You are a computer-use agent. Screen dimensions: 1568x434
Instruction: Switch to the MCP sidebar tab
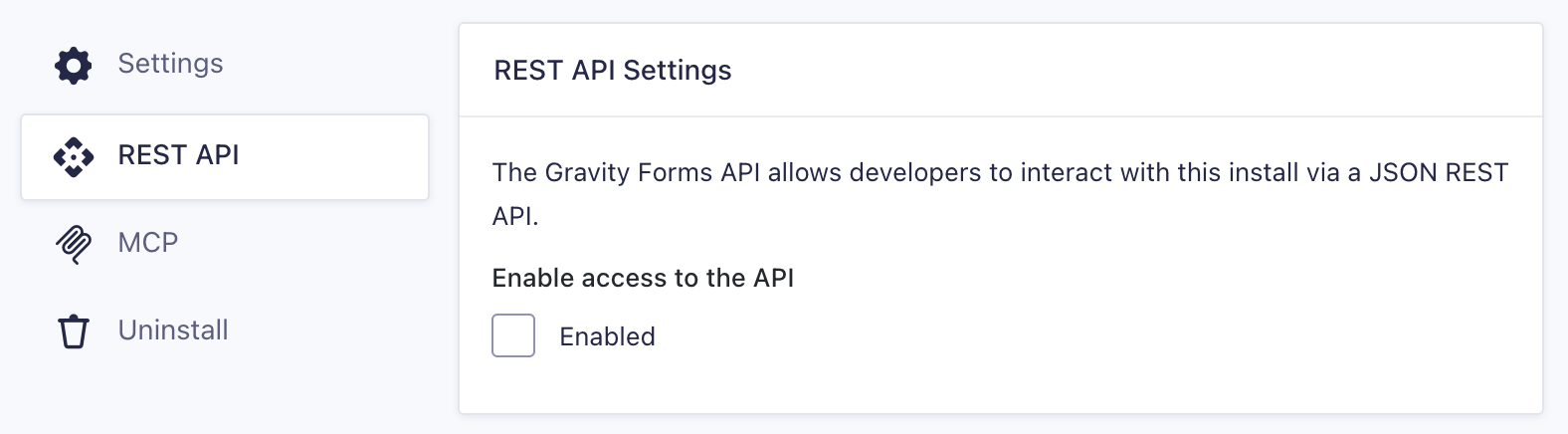click(225, 244)
